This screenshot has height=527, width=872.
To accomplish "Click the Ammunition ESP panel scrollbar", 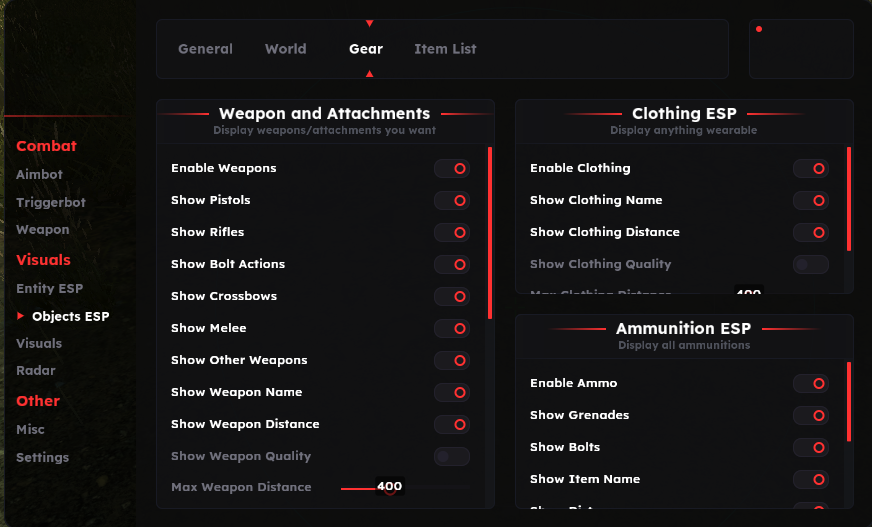I will pos(849,402).
